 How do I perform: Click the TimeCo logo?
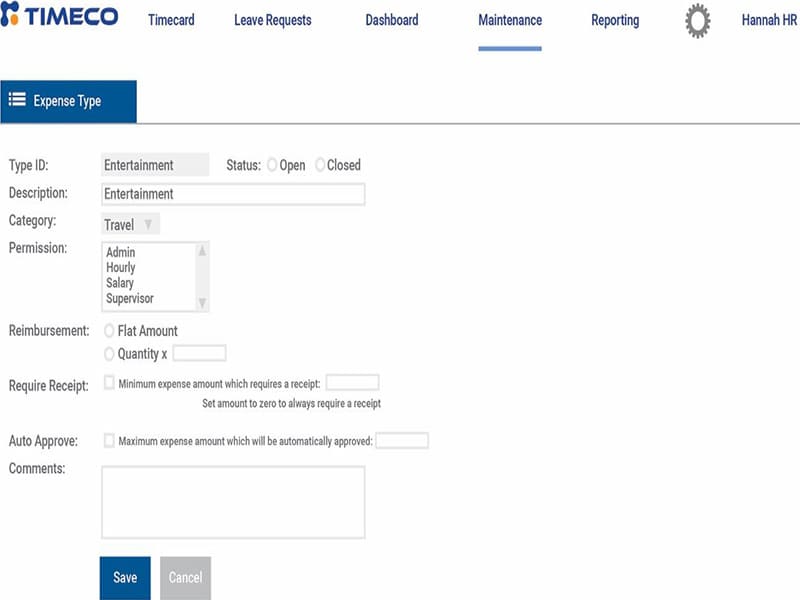tap(59, 15)
